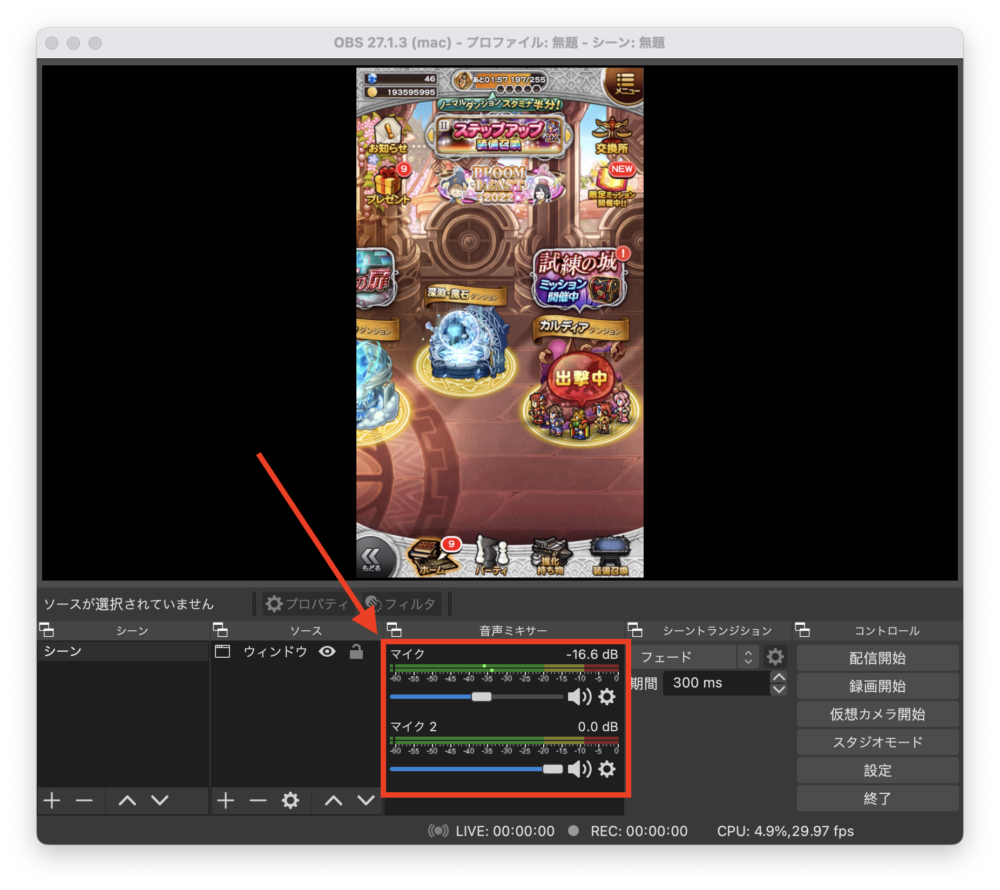
Task: Click the マイク 2 volume slider handle
Action: pos(552,769)
